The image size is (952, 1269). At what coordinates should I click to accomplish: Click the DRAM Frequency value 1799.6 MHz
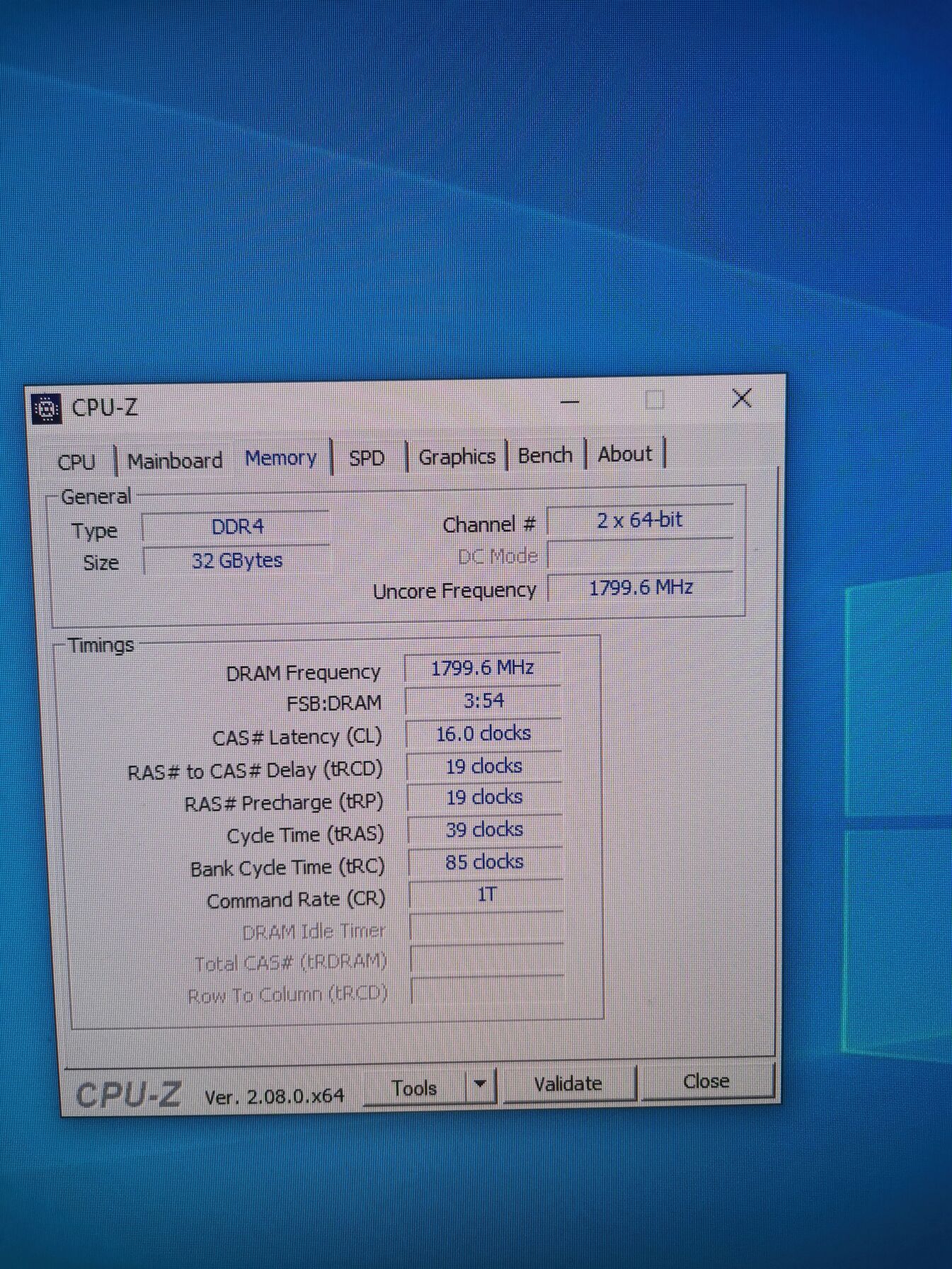click(x=483, y=667)
